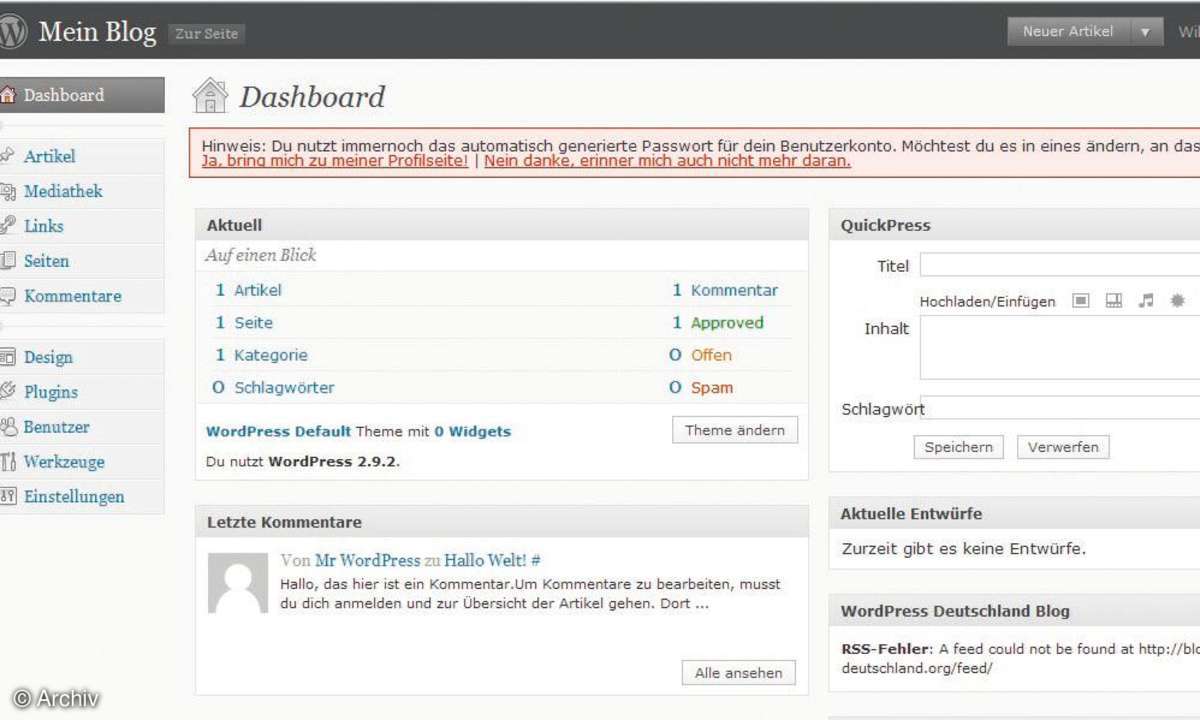Click the Aktuell panel header

point(501,225)
